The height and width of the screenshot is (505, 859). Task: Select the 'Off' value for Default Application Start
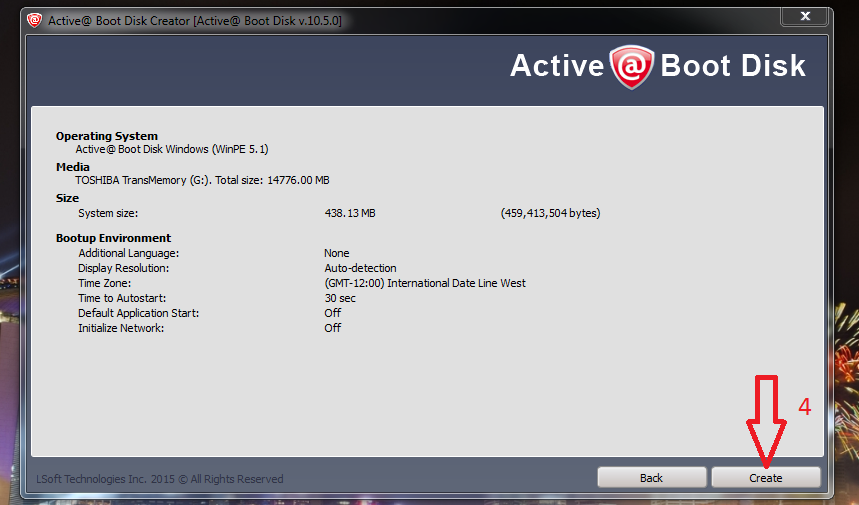(333, 313)
